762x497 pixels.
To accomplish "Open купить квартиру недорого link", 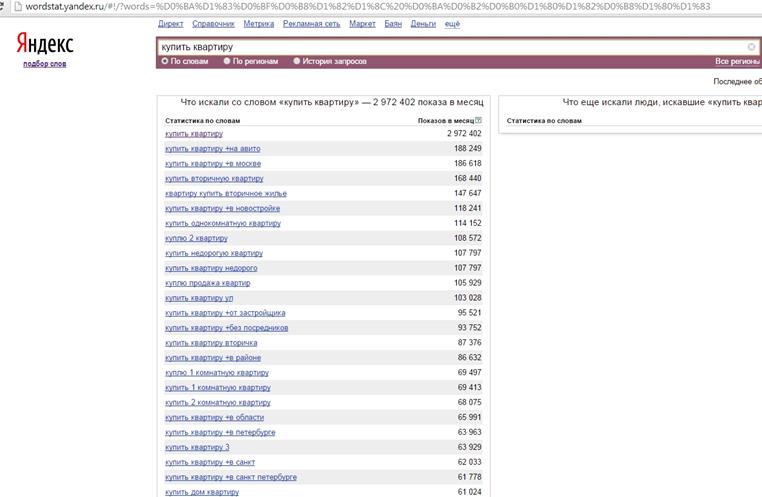I will [211, 268].
